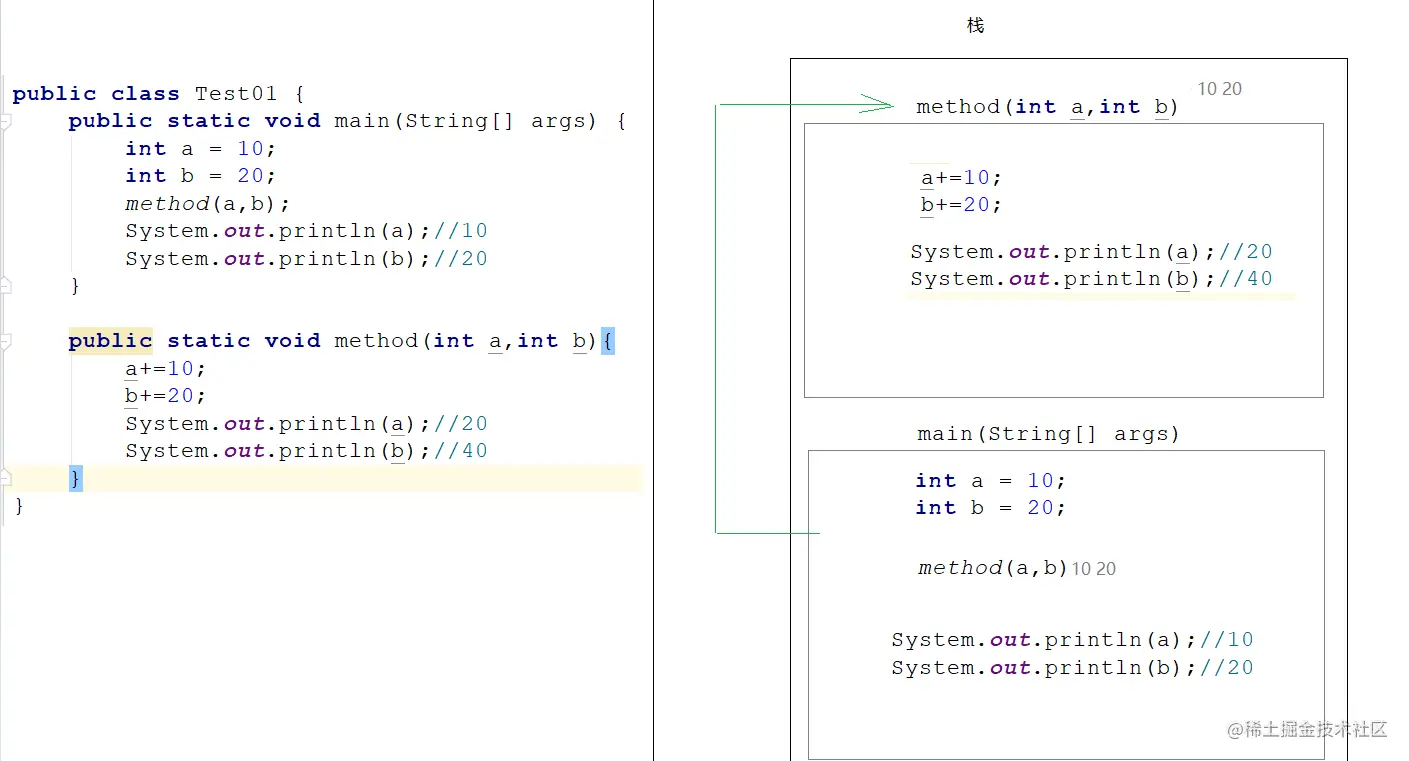
Task: Click 'int a = 10;' inside the main stack frame
Action: pos(991,481)
